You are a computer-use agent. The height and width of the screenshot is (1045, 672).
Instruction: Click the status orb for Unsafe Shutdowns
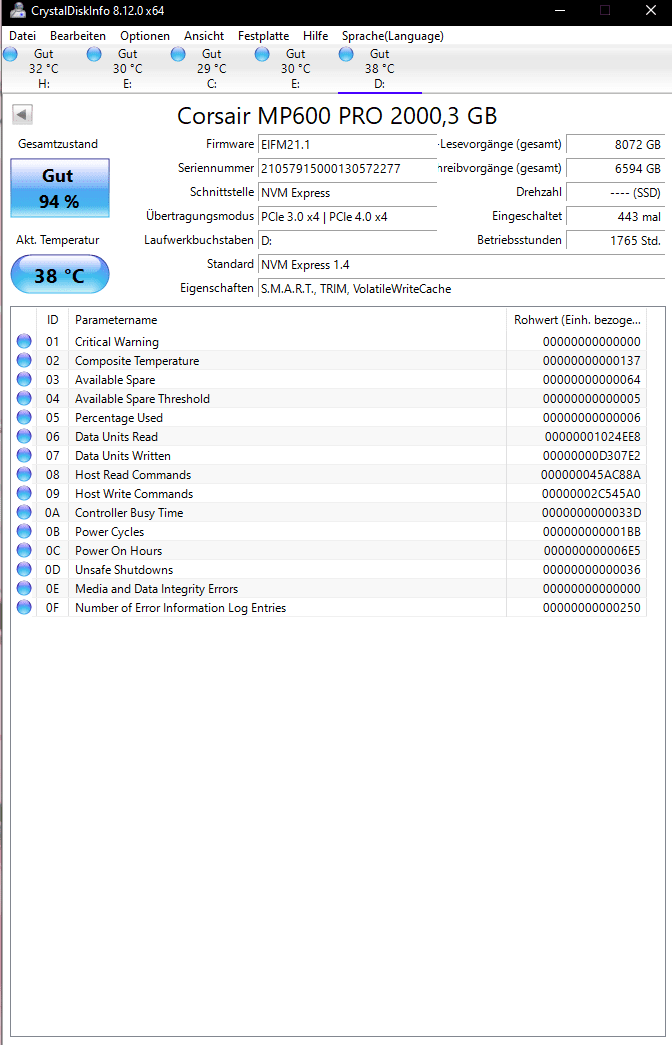coord(24,569)
